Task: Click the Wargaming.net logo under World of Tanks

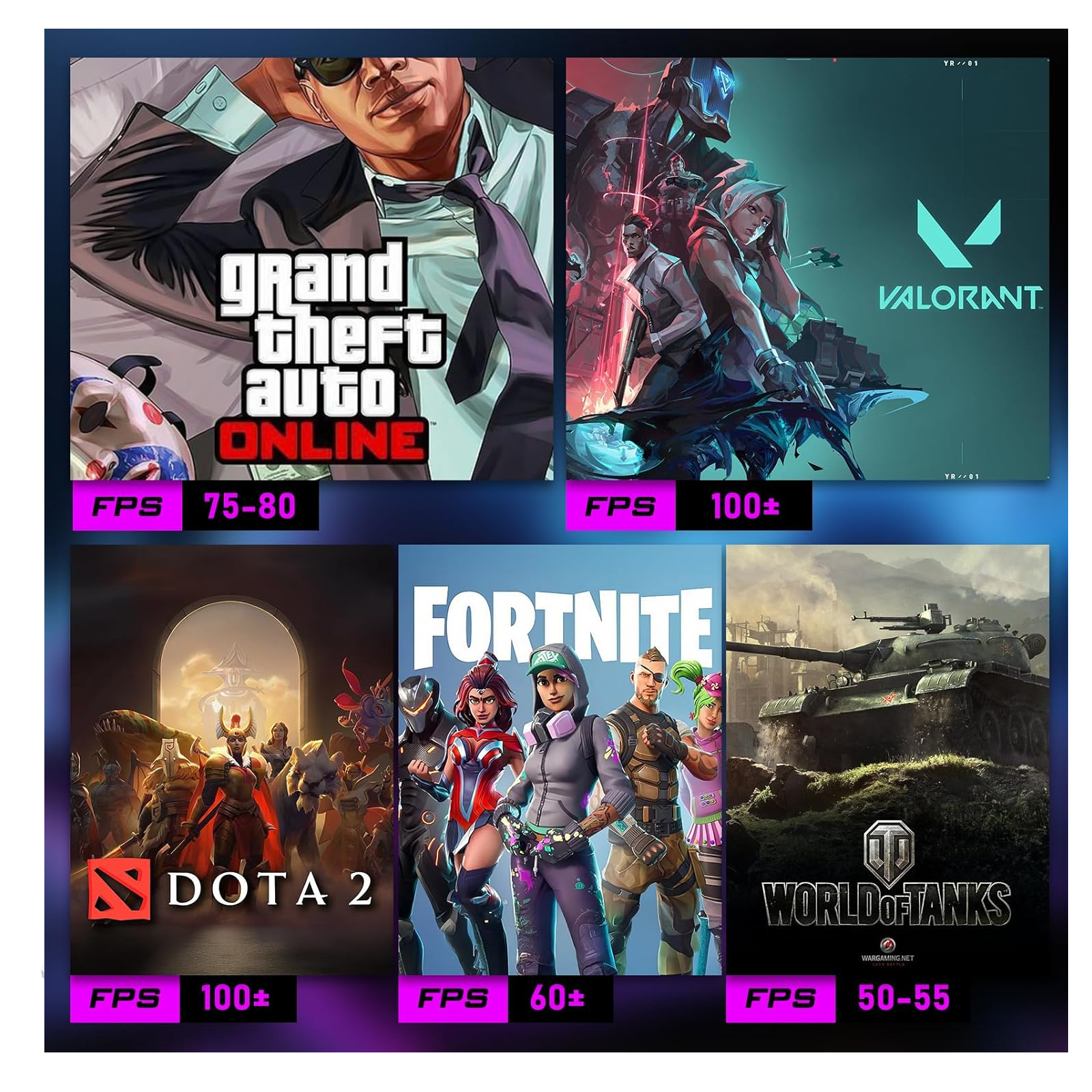Action: click(887, 952)
